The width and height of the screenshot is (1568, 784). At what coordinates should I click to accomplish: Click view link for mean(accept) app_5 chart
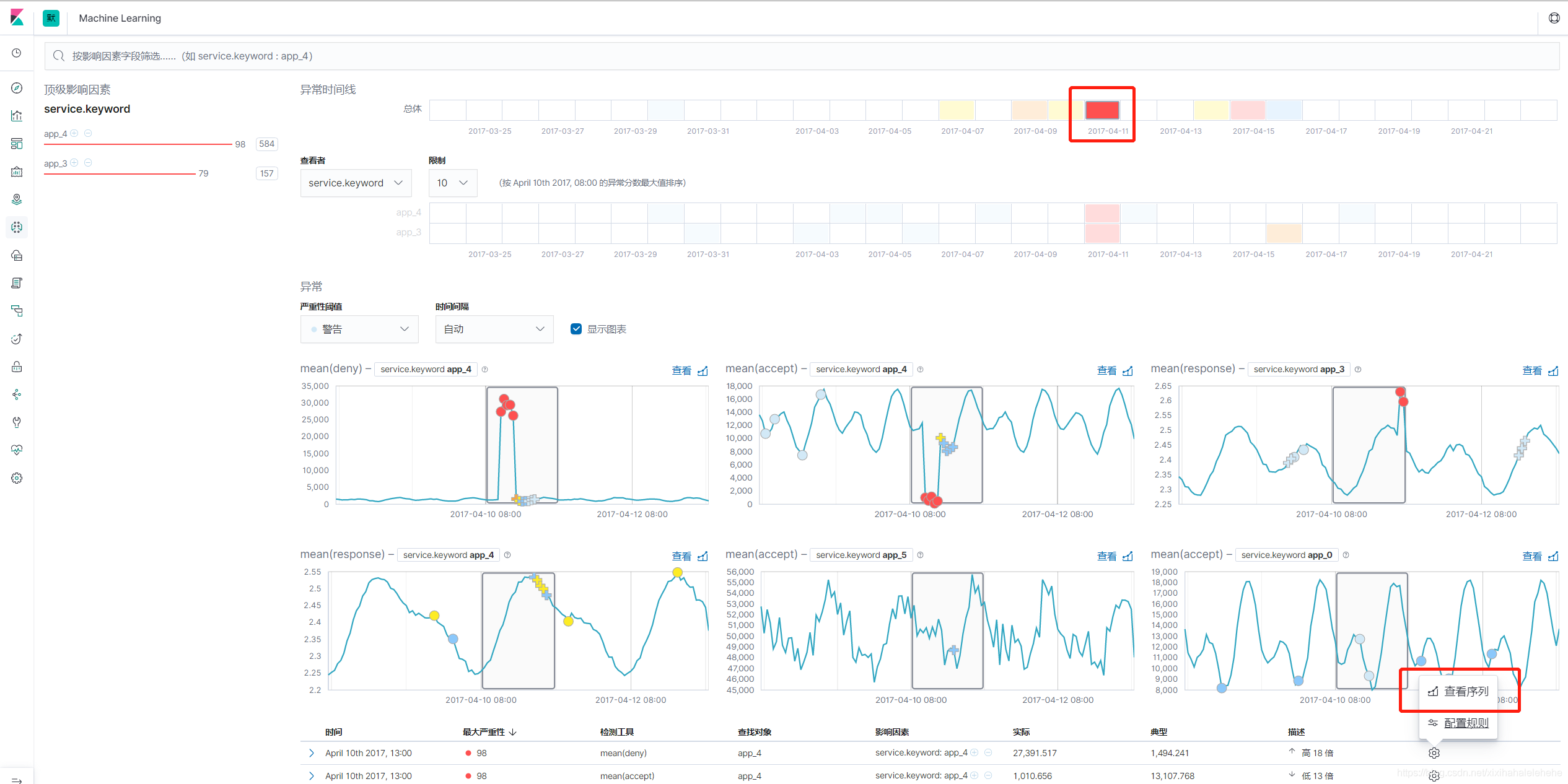pyautogui.click(x=1106, y=556)
